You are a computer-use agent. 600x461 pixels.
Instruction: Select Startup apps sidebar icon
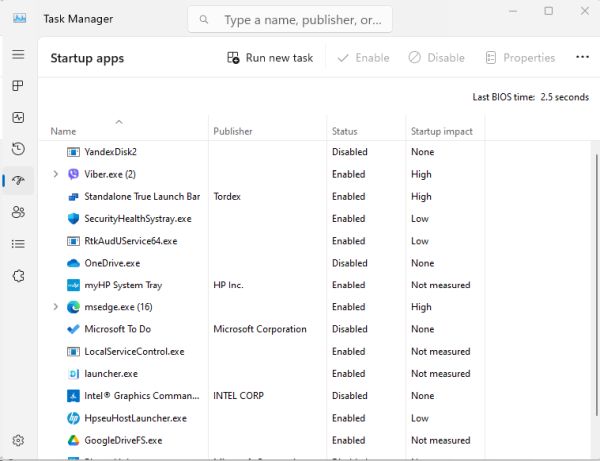pos(18,180)
